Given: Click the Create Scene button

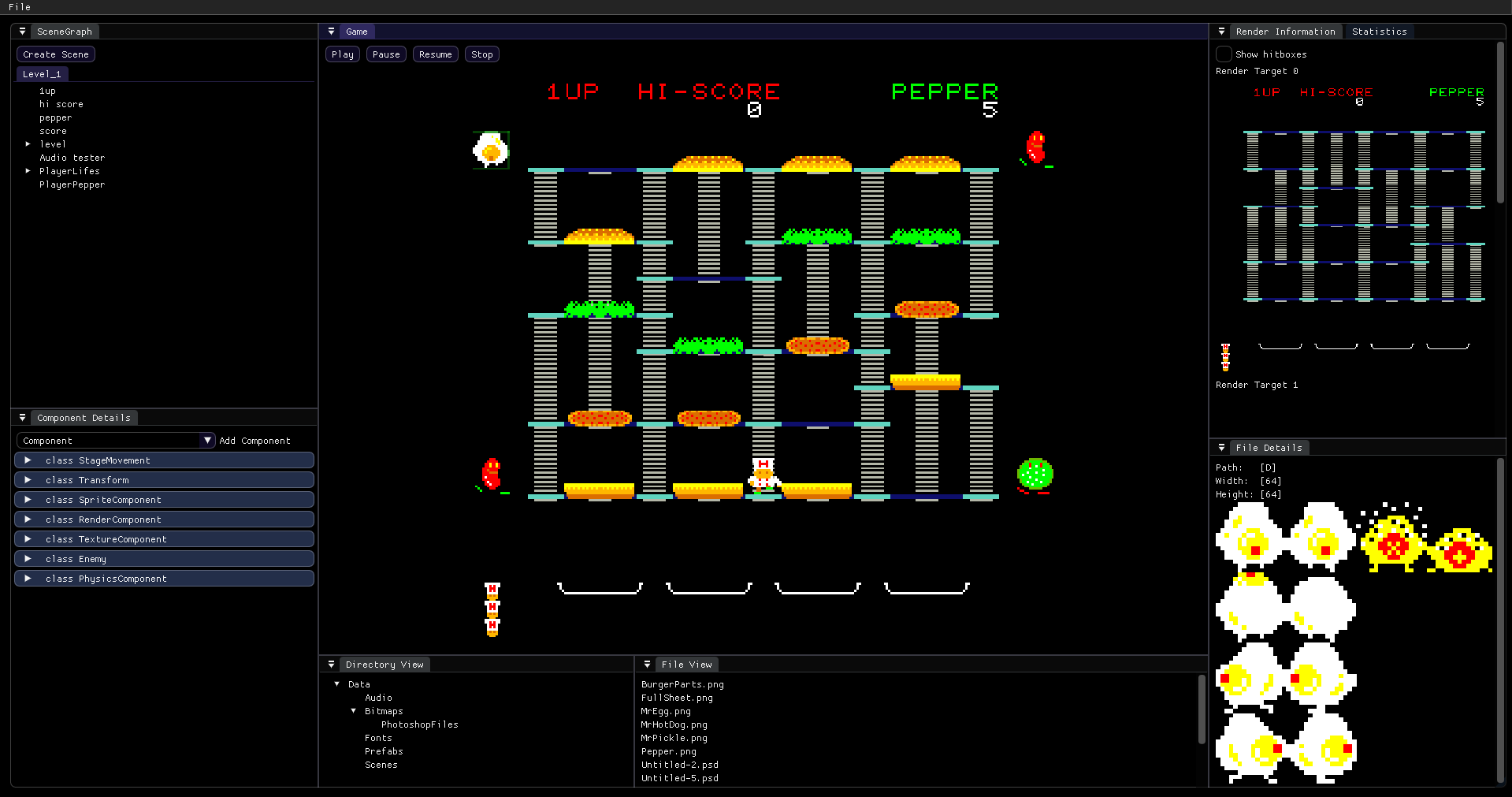Looking at the screenshot, I should [55, 54].
